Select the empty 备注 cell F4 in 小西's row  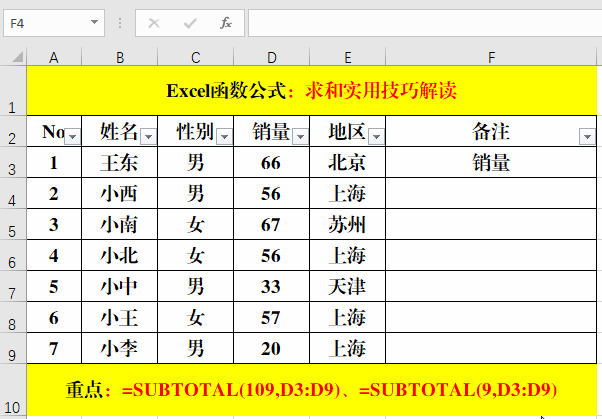[491, 193]
